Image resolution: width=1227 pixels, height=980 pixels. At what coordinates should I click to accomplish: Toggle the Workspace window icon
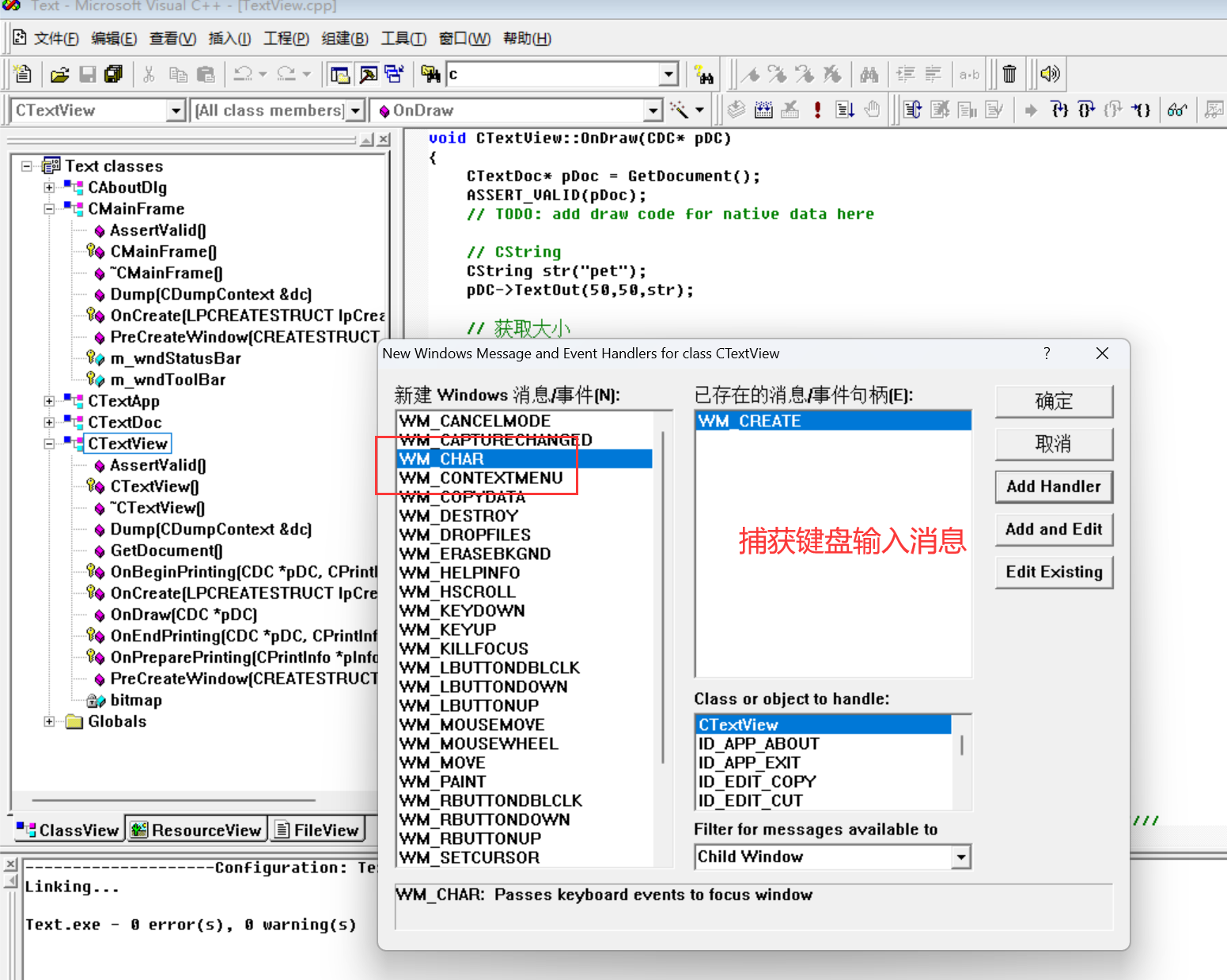point(340,74)
